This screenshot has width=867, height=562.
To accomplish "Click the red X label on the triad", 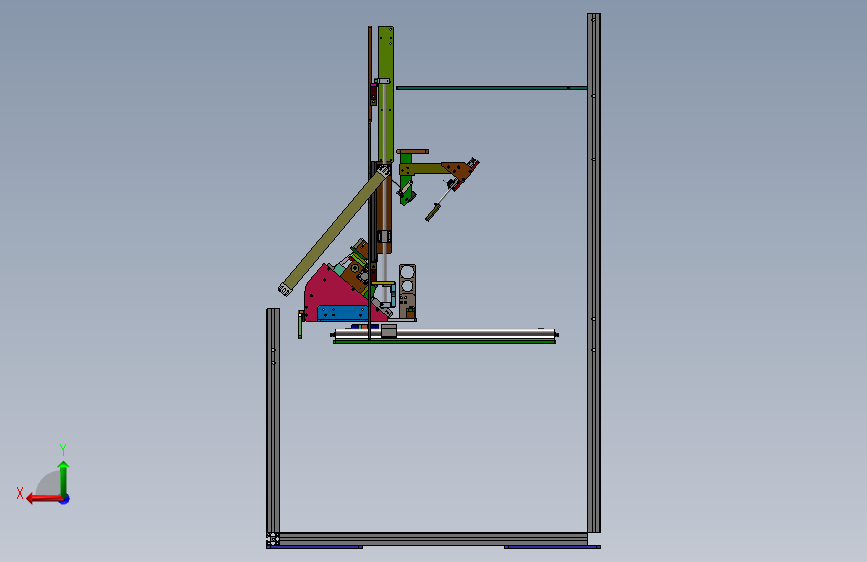I will point(20,493).
